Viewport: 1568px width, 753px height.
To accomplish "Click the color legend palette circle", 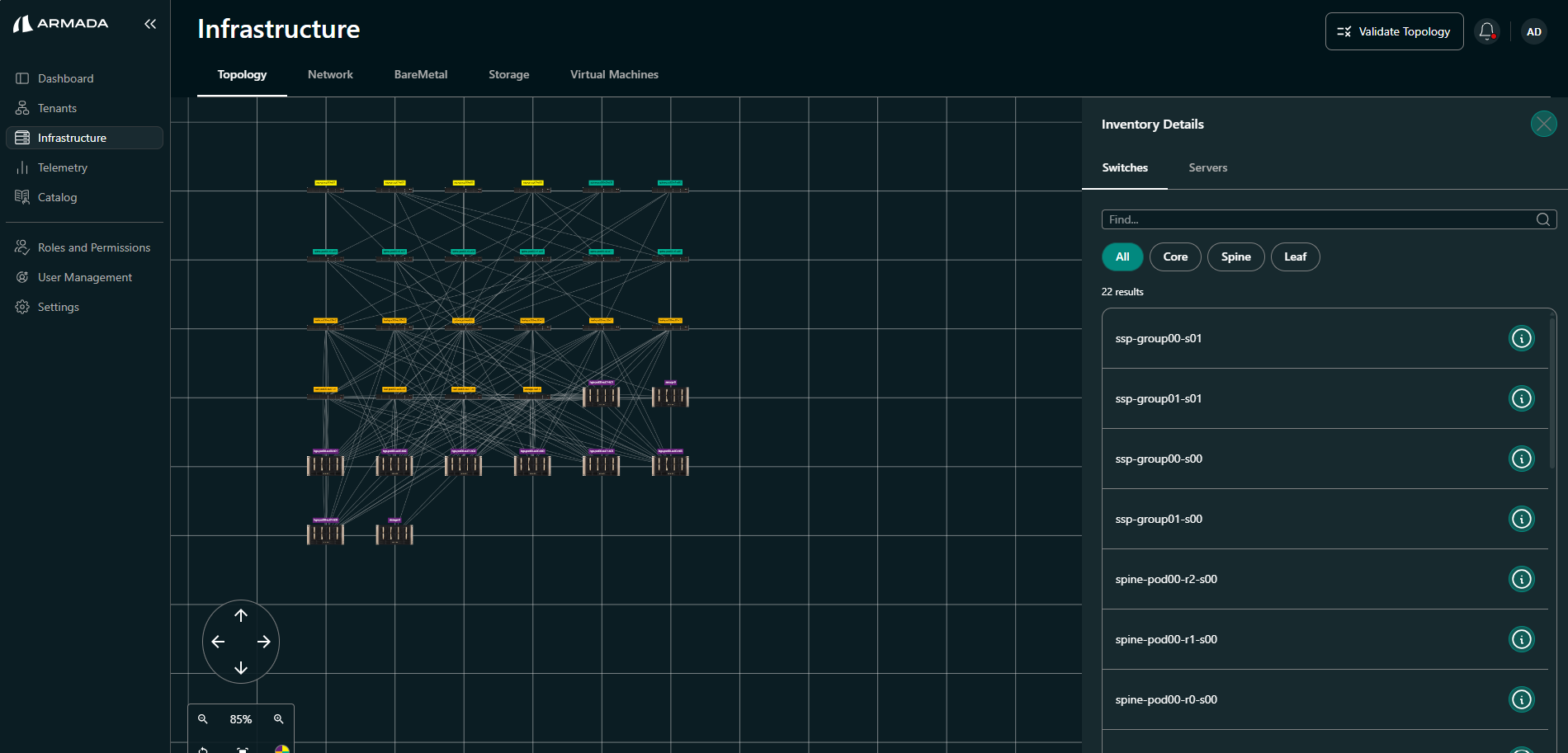I will [281, 749].
